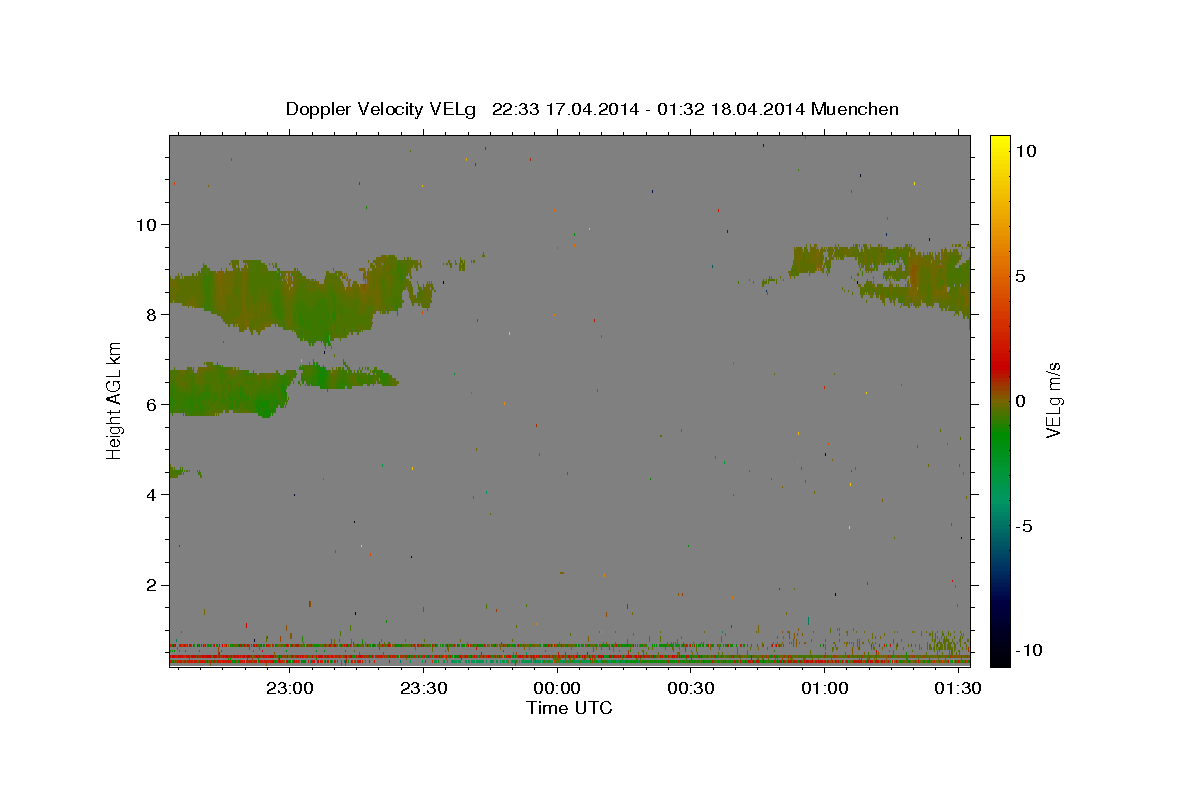Viewport: 1200px width, 800px height.
Task: Click the height tick label "4"
Action: point(151,495)
